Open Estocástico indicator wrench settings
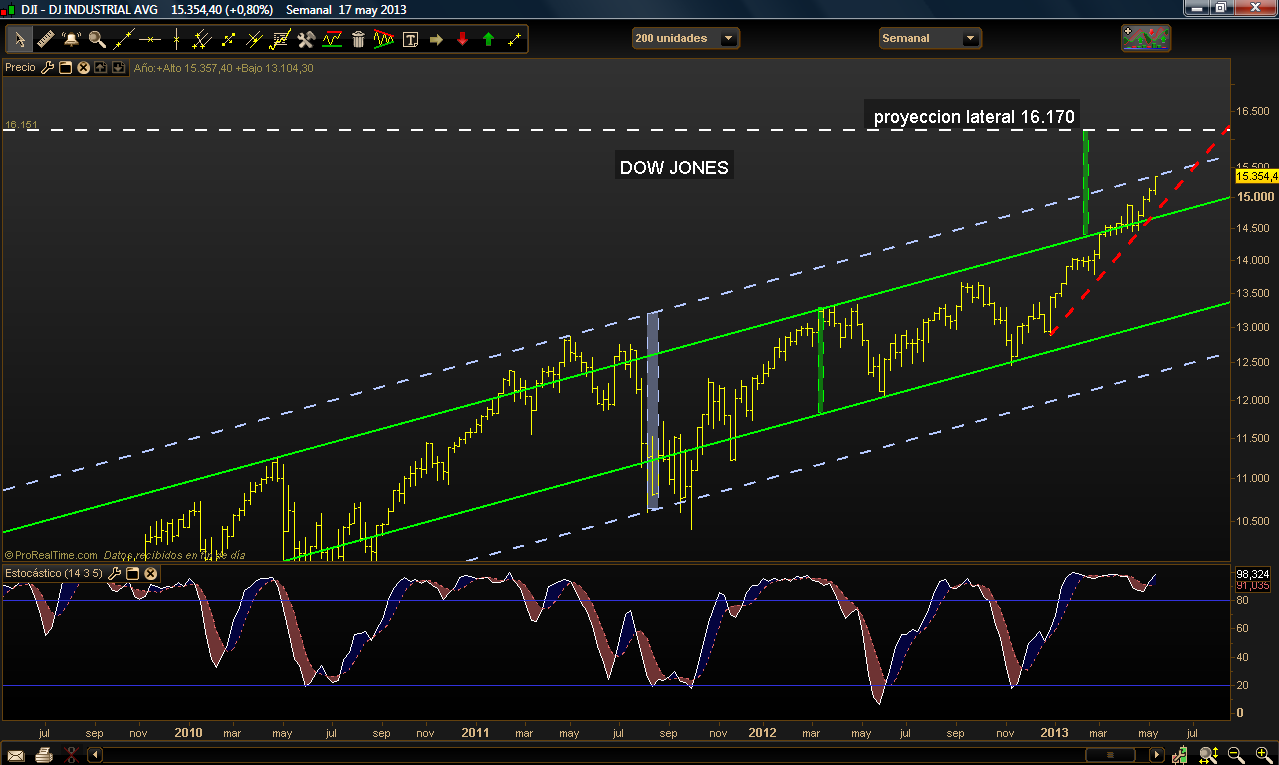 (114, 573)
